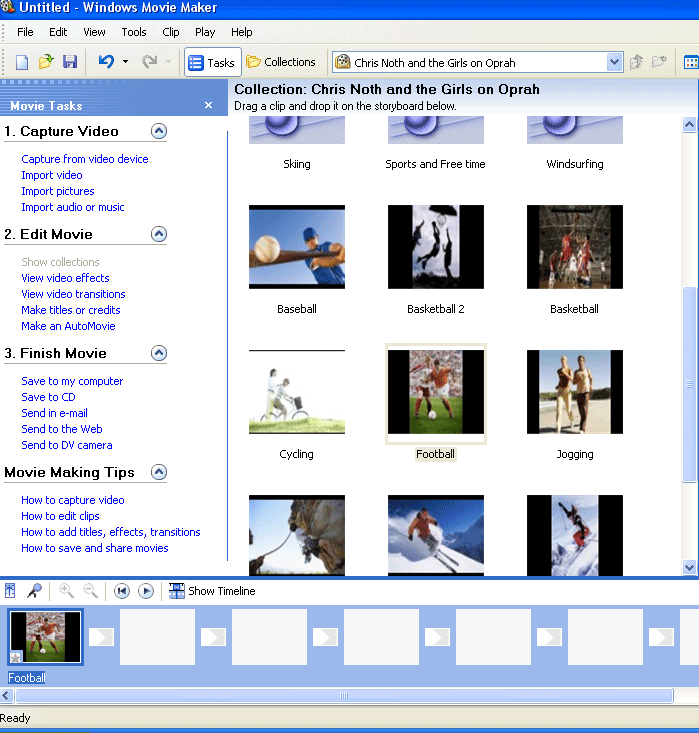The image size is (699, 733).
Task: Click Capture from video device link
Action: click(85, 159)
